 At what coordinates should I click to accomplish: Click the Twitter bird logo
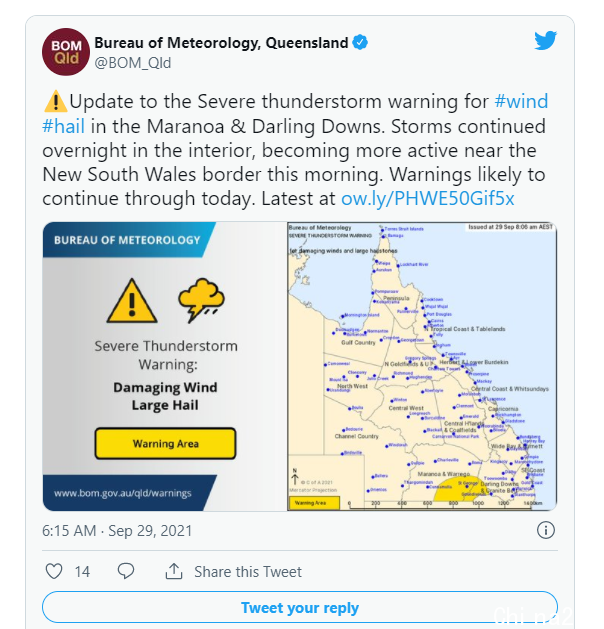545,41
